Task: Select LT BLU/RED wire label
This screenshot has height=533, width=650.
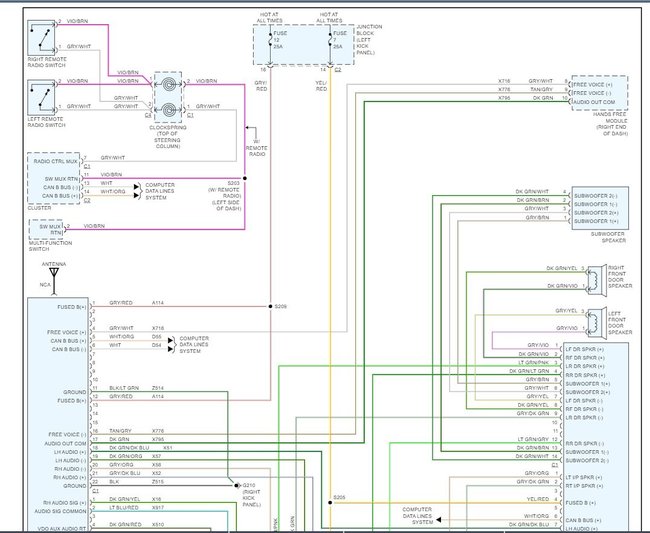Action: click(124, 507)
